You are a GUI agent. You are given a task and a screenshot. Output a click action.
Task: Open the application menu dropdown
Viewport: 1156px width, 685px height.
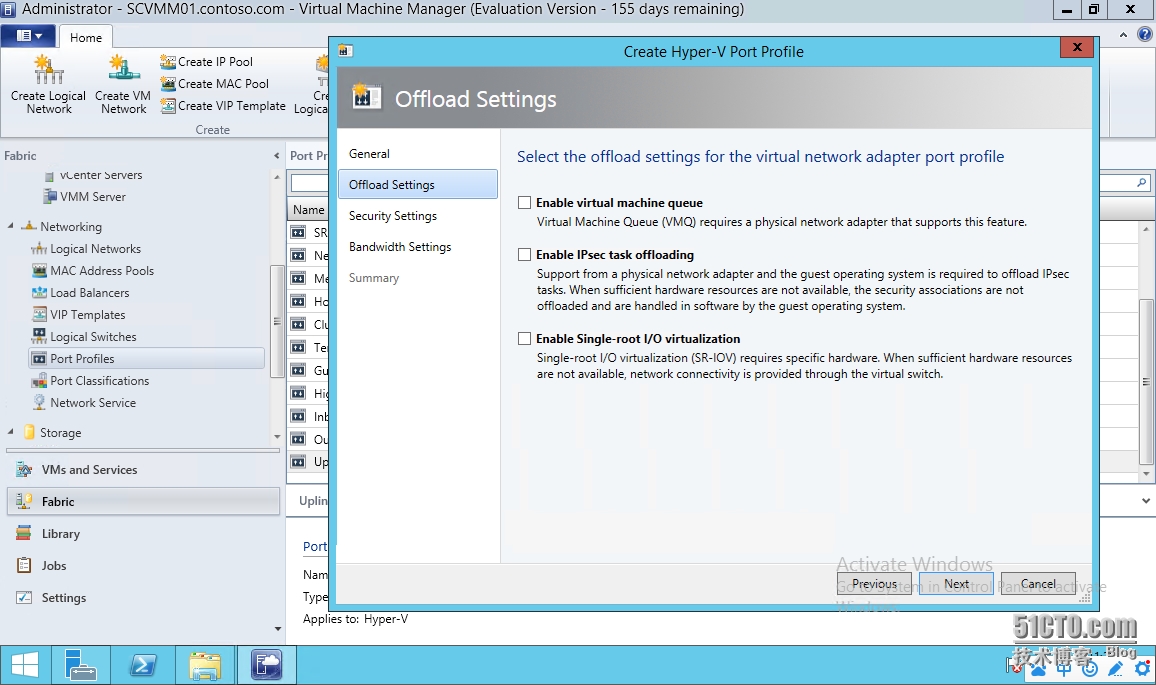click(x=29, y=36)
